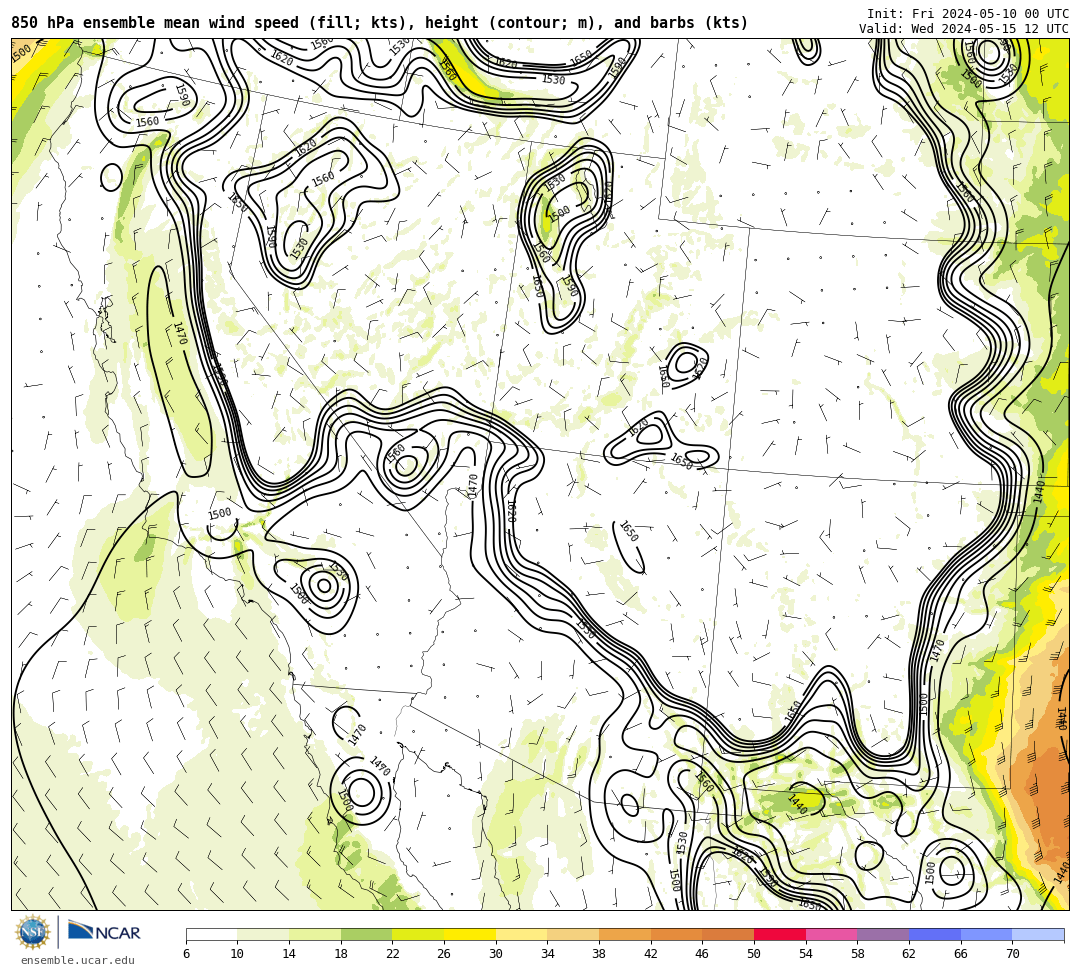Click the colorbar tick label 18

[340, 954]
